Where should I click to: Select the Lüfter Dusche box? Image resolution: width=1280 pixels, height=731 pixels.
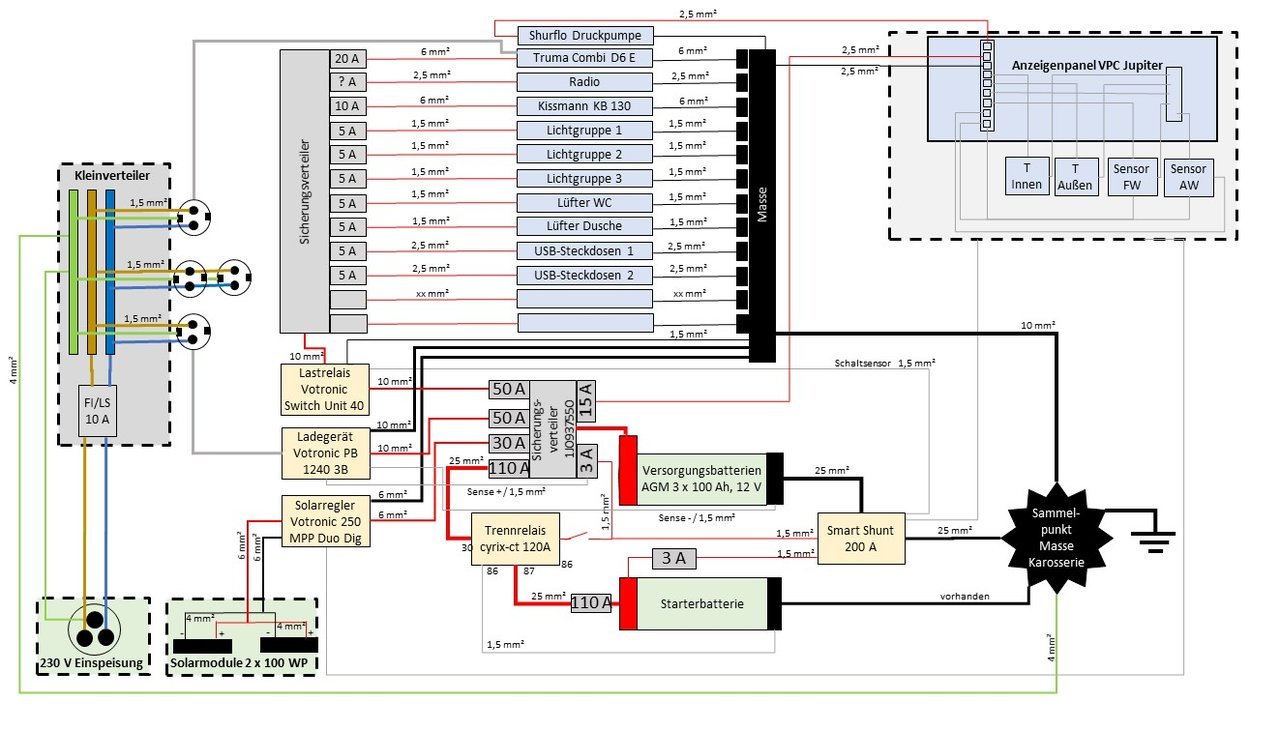click(x=585, y=226)
